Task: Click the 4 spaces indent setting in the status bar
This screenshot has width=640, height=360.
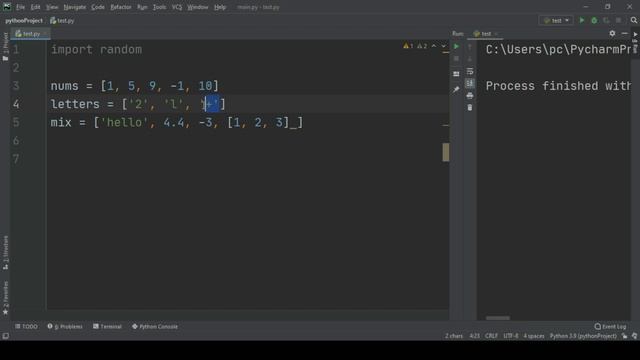Action: click(534, 336)
